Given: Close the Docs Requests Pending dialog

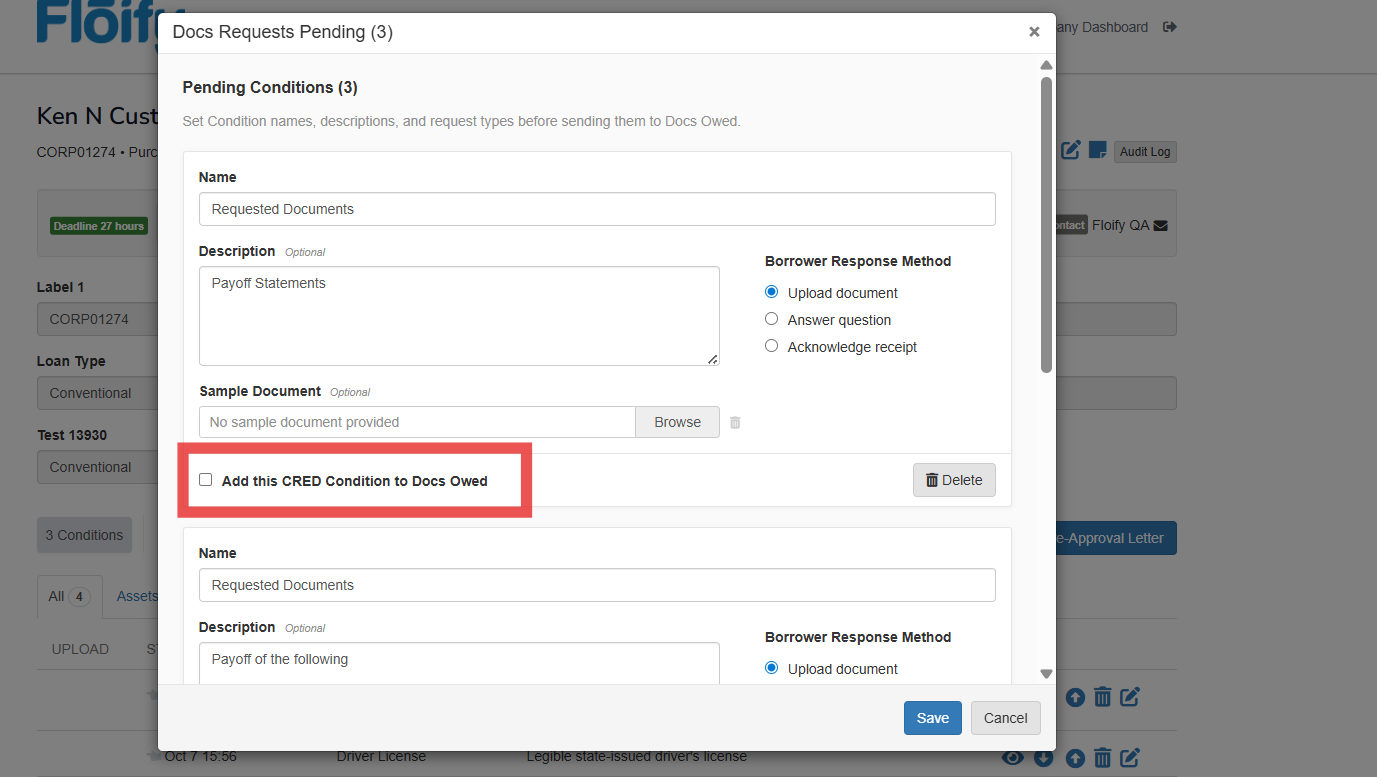Looking at the screenshot, I should pyautogui.click(x=1034, y=32).
